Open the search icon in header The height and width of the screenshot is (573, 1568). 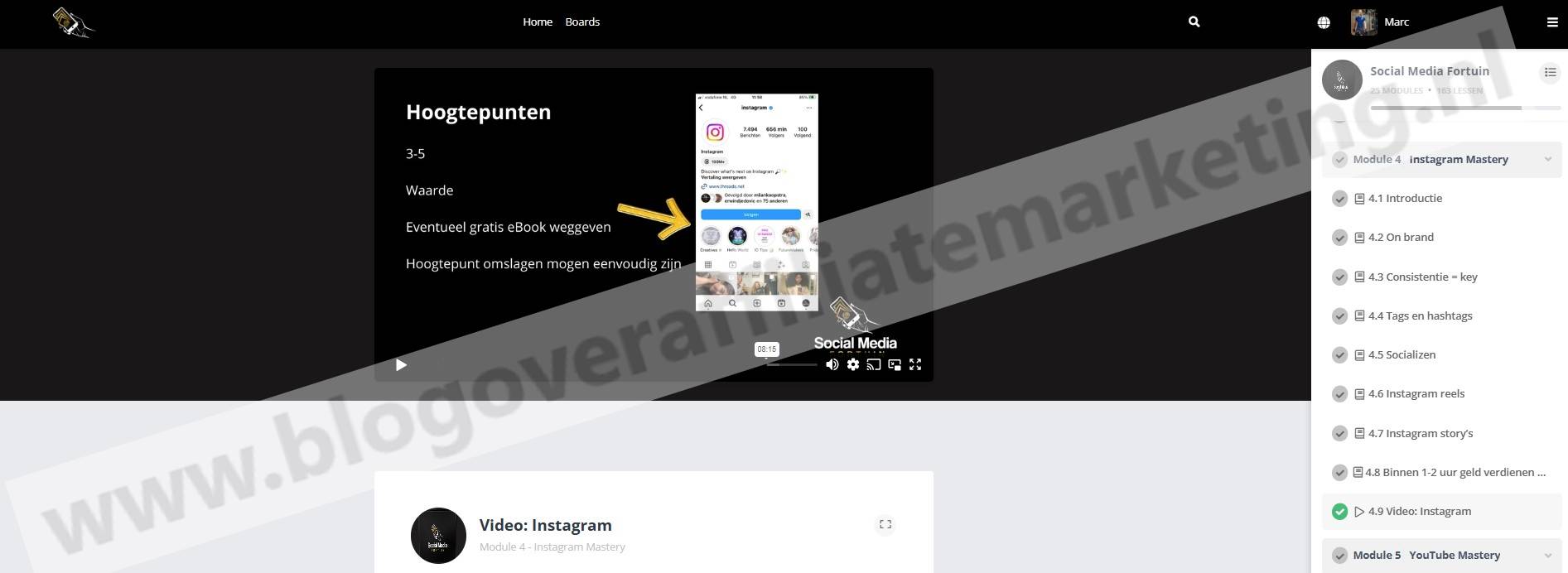[1194, 22]
